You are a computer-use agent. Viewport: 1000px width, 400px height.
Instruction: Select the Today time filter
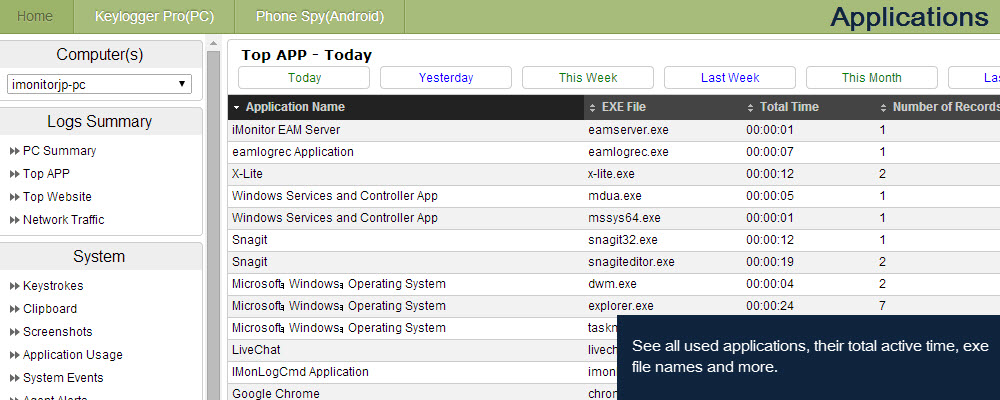point(304,78)
